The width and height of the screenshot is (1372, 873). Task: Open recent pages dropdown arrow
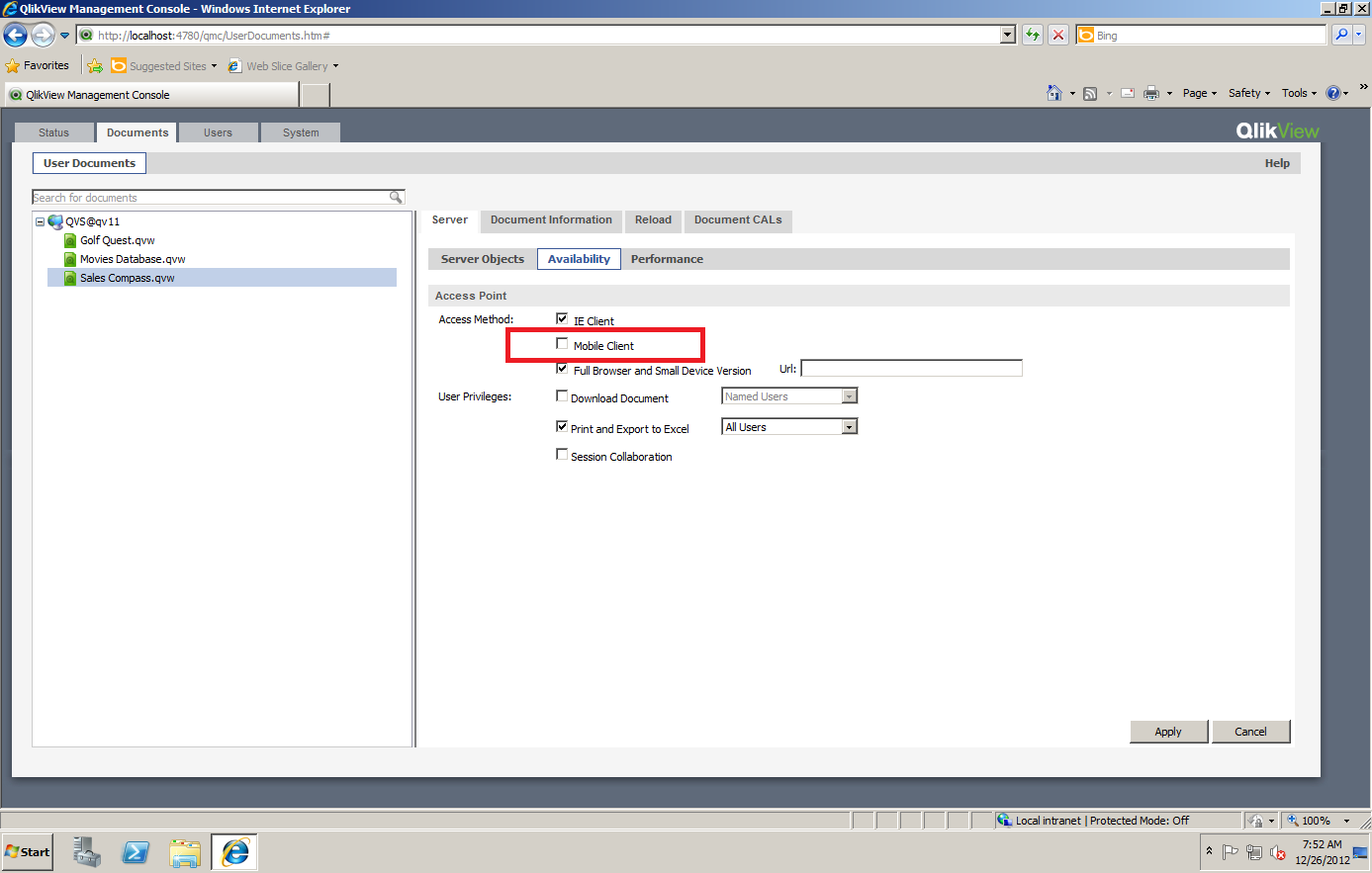point(65,36)
